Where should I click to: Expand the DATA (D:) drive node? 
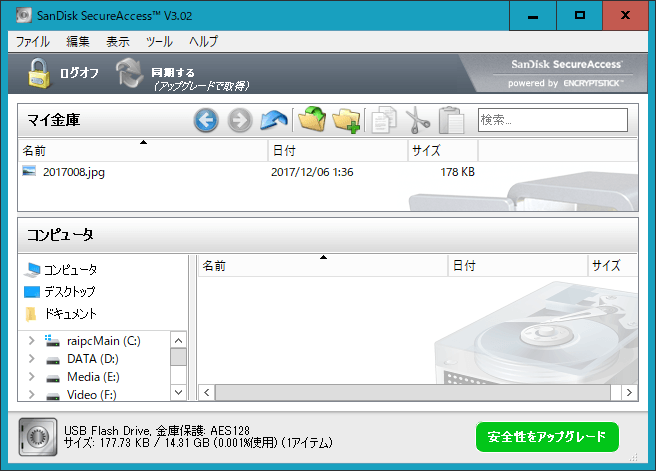pos(31,358)
